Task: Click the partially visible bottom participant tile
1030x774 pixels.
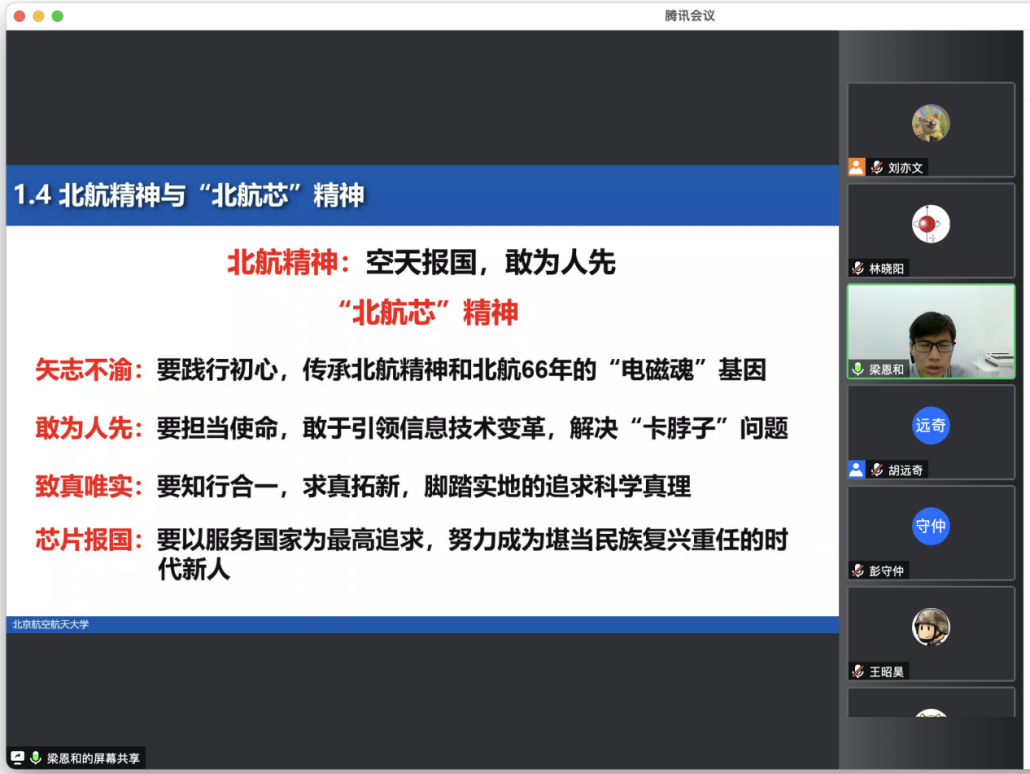Action: (x=931, y=703)
